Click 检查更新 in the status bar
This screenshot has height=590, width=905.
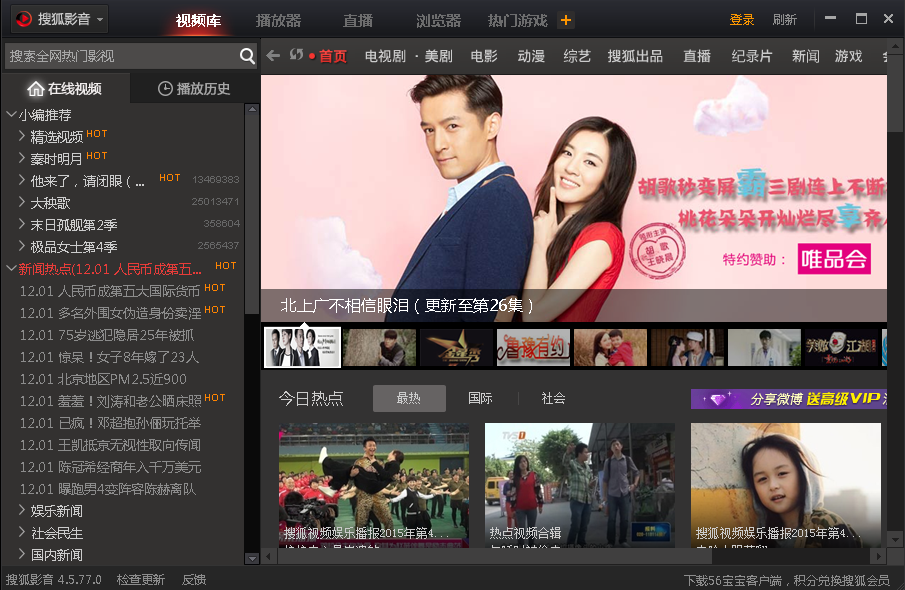(x=140, y=579)
